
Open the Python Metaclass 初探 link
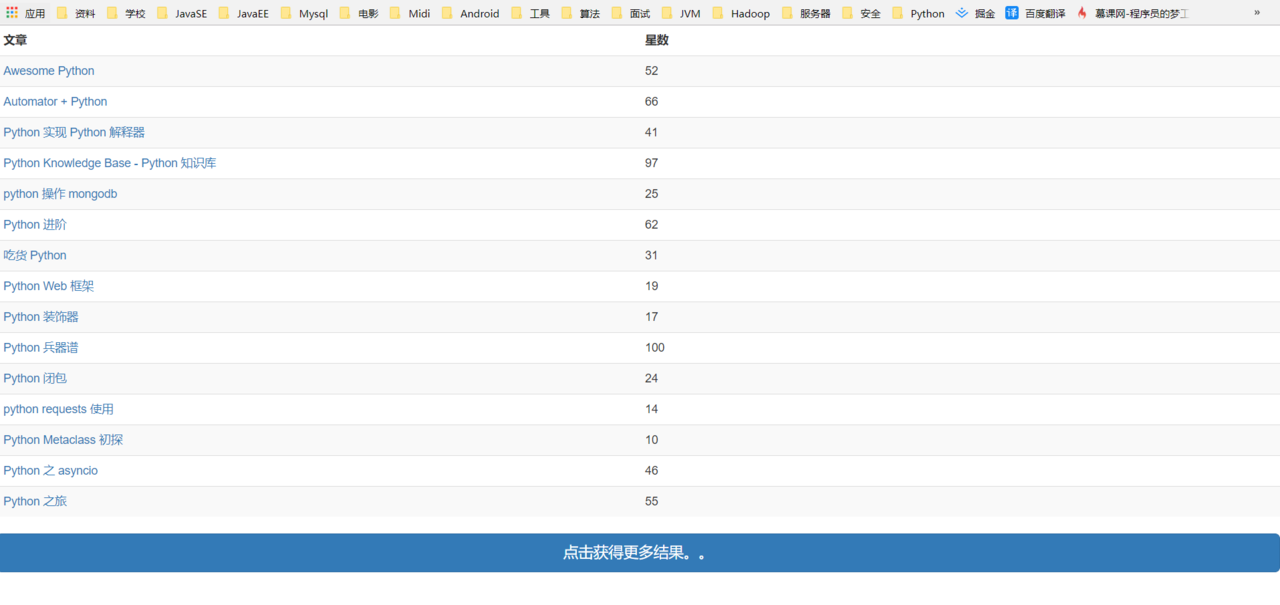(x=63, y=440)
